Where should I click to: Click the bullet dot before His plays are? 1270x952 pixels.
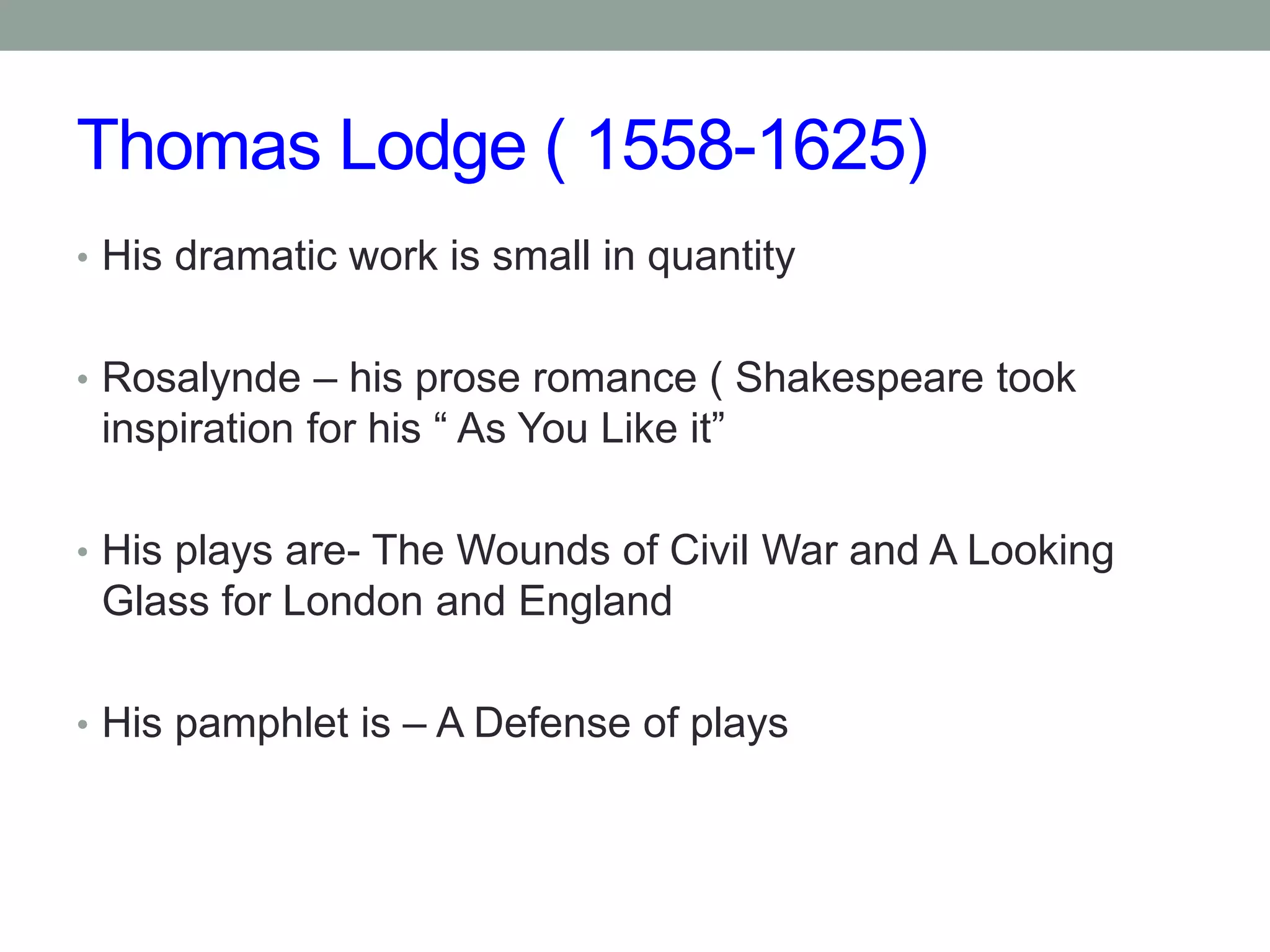[82, 552]
